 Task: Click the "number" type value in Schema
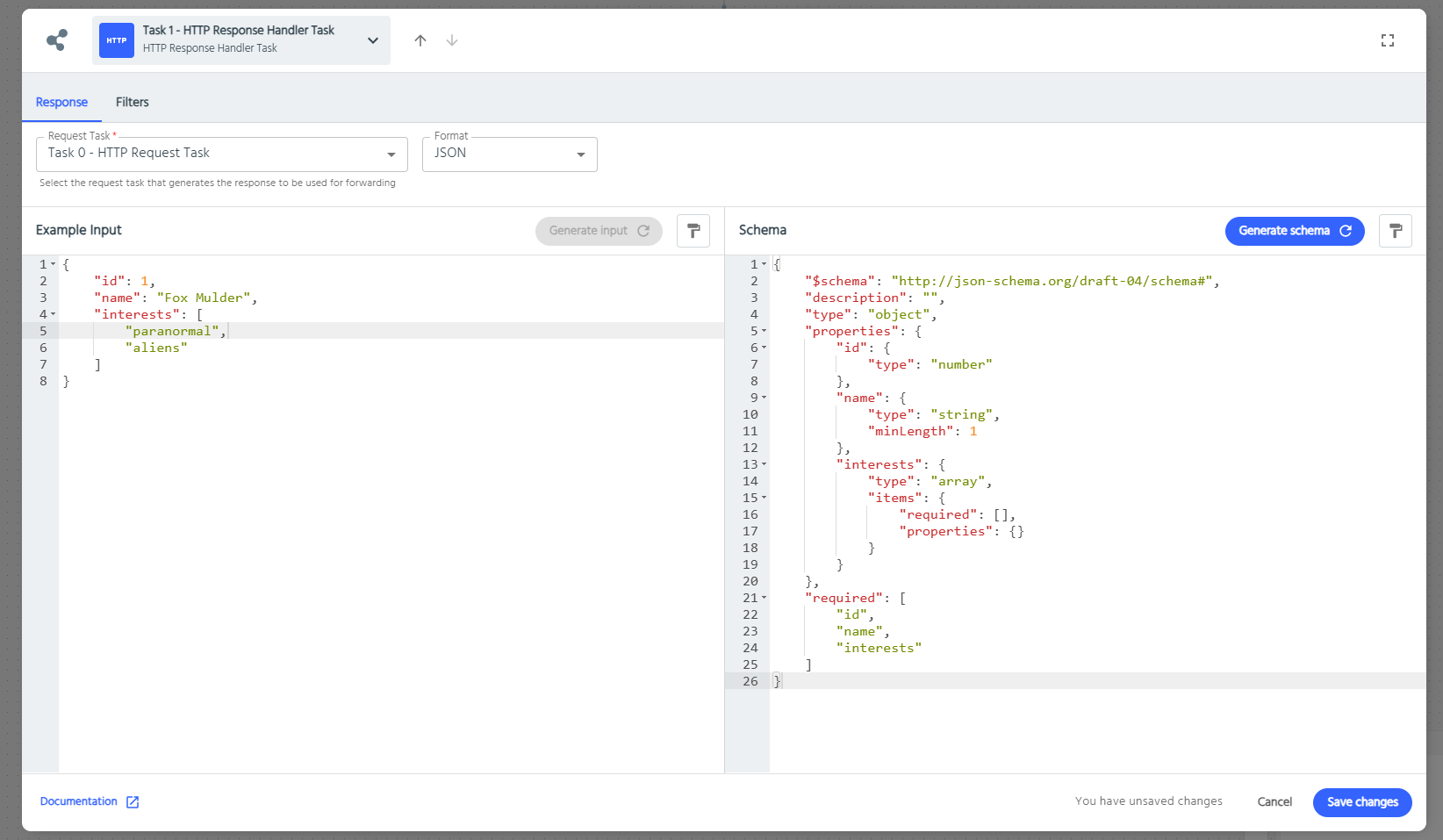pyautogui.click(x=961, y=364)
